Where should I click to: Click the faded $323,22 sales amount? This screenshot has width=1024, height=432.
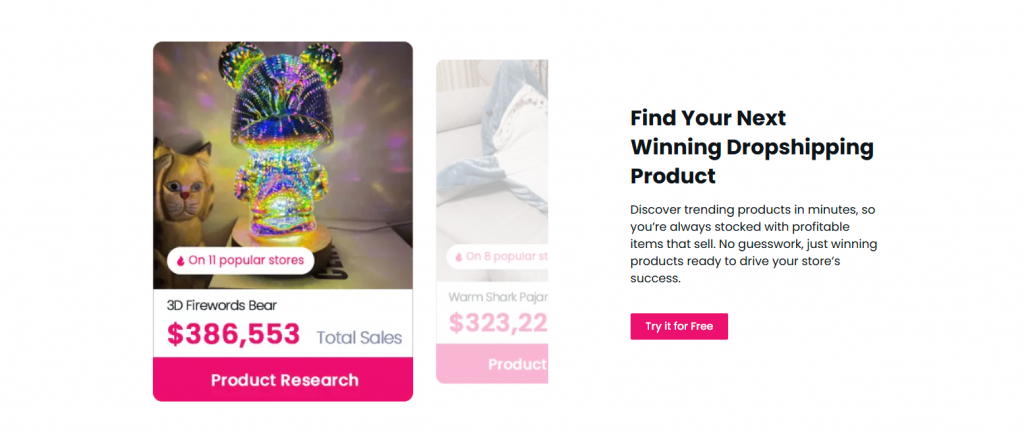498,323
